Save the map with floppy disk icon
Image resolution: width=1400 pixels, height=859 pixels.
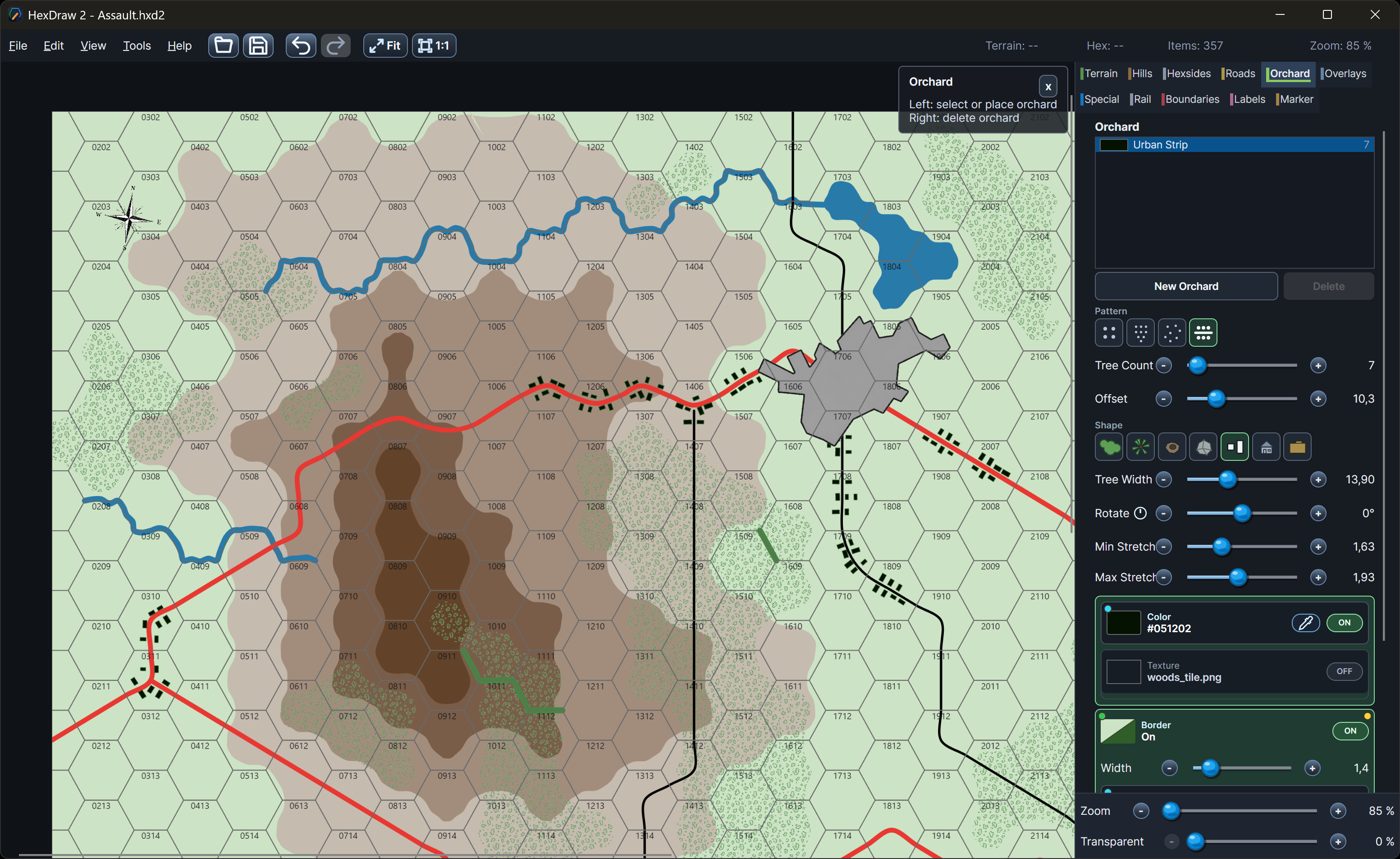[x=258, y=46]
